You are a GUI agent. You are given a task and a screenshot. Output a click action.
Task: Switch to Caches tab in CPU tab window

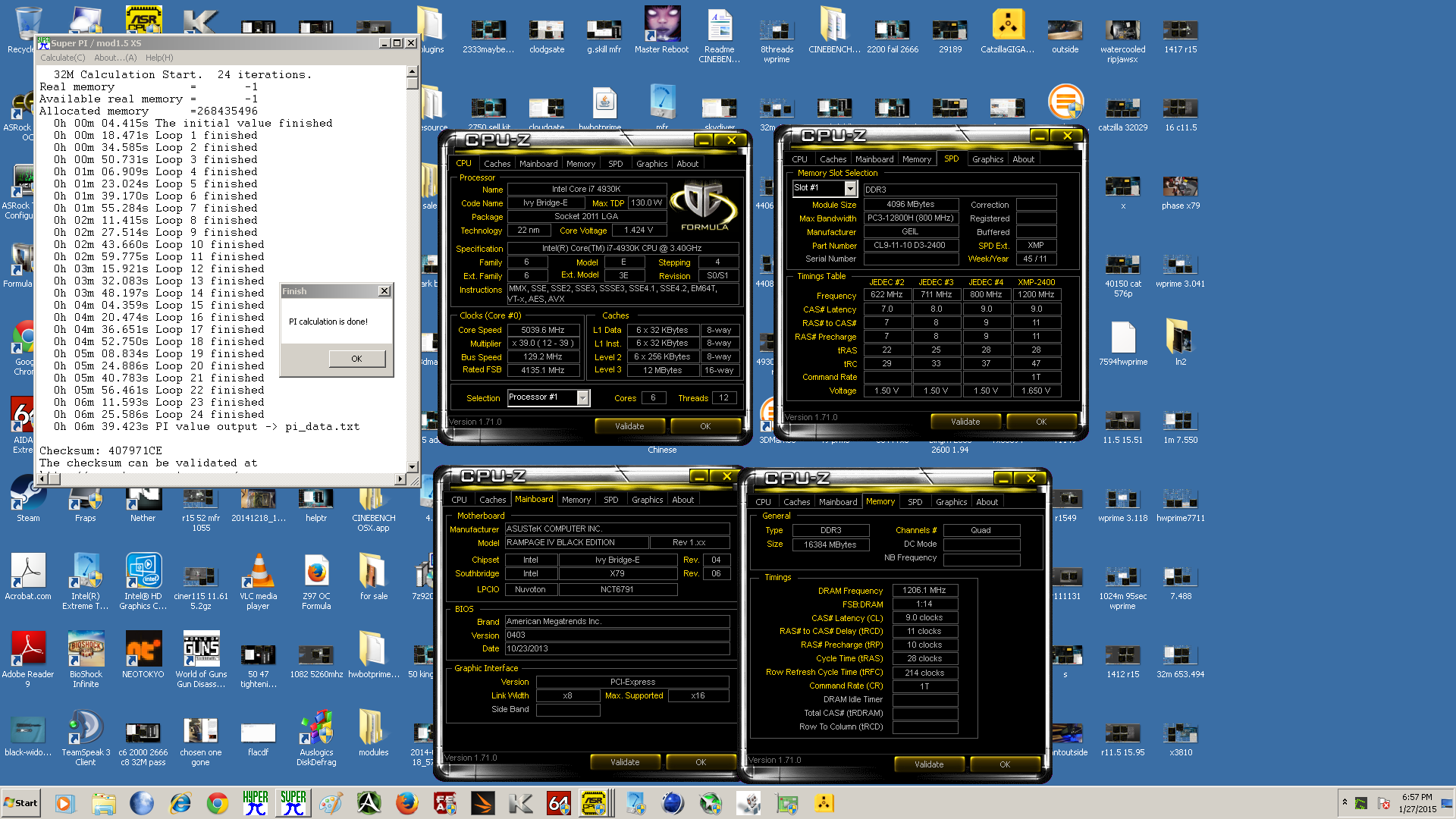click(497, 164)
